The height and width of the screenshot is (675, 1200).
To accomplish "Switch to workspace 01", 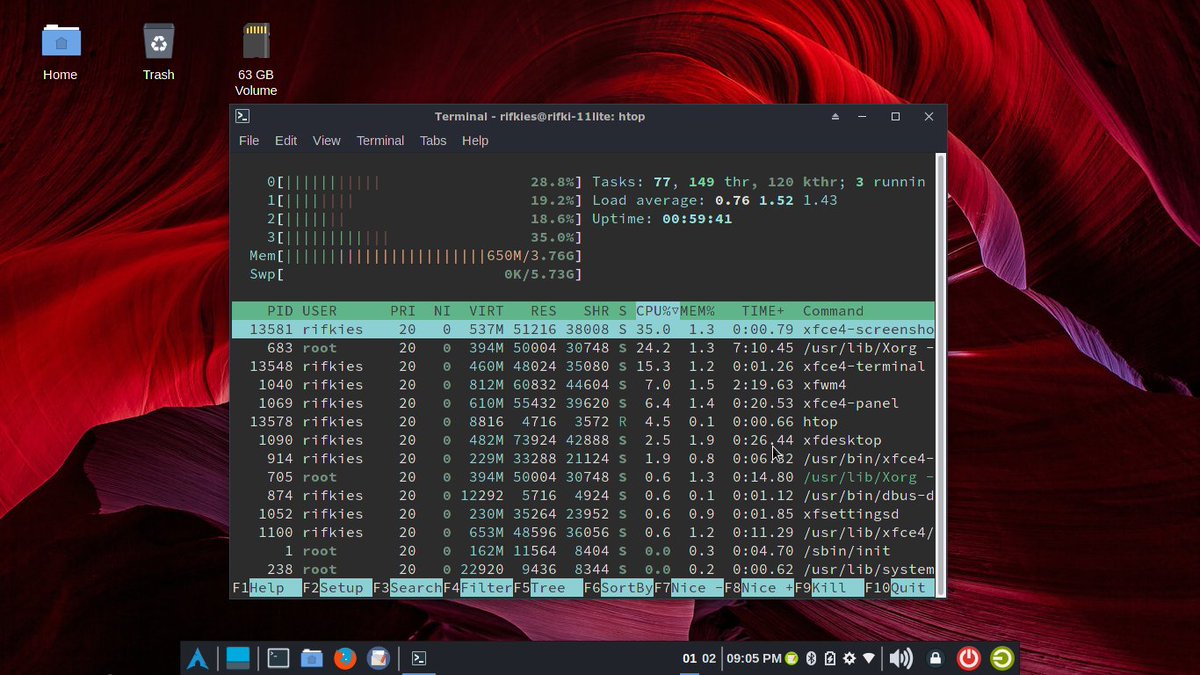I will [x=689, y=658].
